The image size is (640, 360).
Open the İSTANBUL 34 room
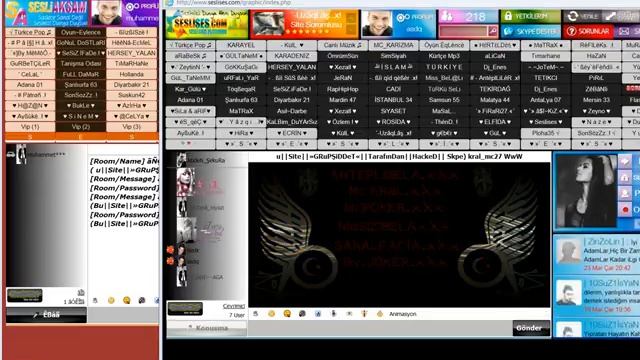(393, 100)
